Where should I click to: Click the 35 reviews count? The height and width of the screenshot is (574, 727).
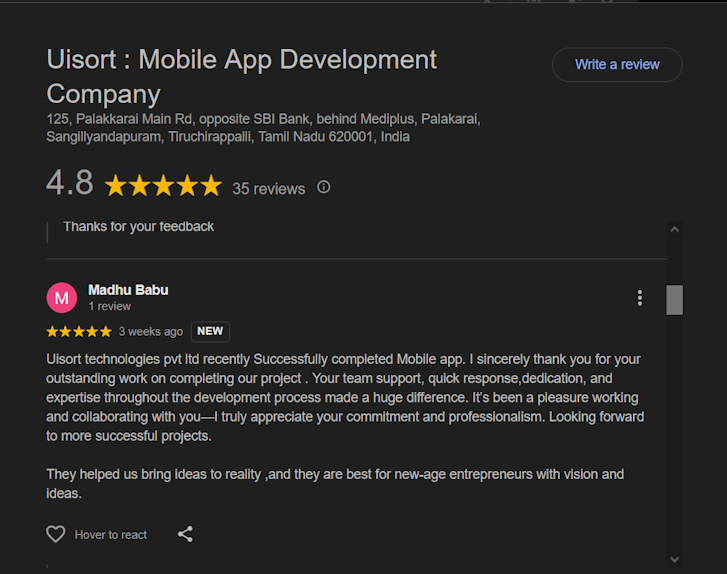(x=268, y=188)
